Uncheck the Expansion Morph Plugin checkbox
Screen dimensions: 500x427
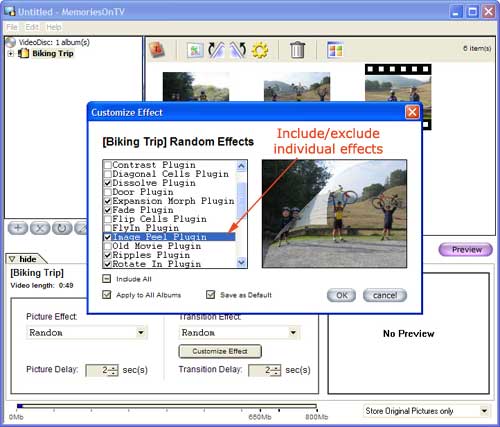(108, 201)
